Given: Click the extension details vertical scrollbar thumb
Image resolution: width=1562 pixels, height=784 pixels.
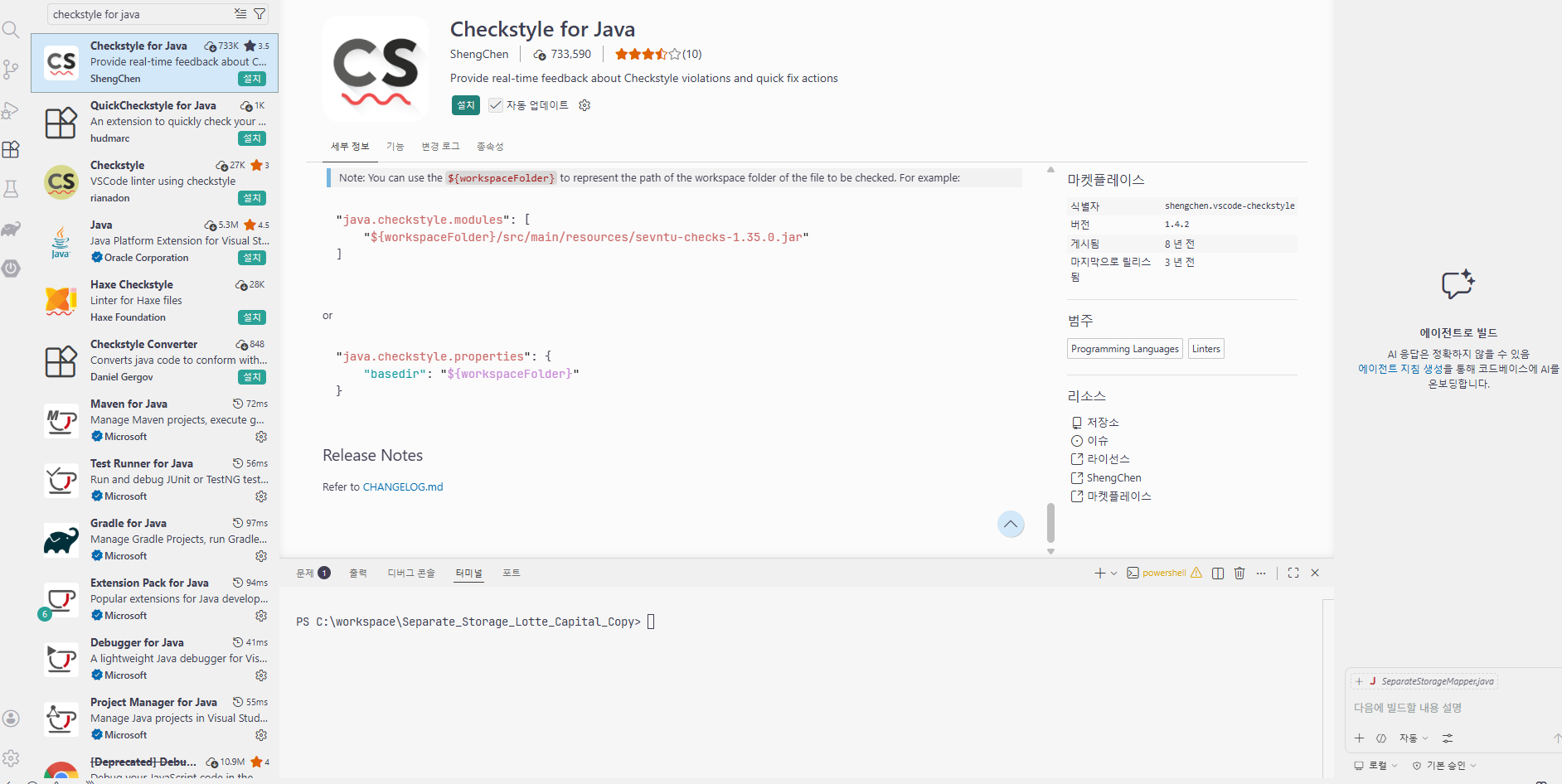Looking at the screenshot, I should [x=1050, y=522].
